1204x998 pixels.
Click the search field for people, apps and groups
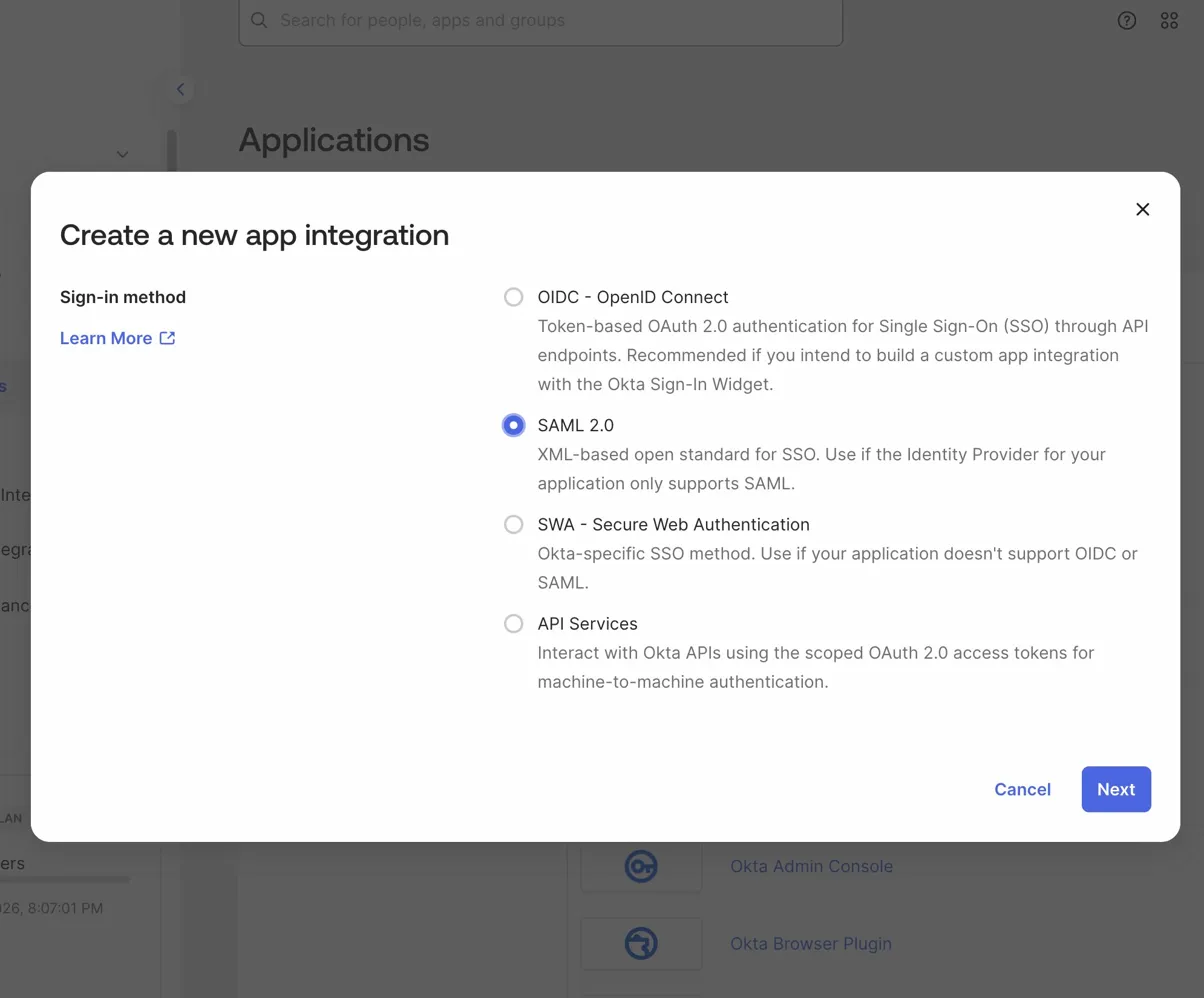click(540, 21)
